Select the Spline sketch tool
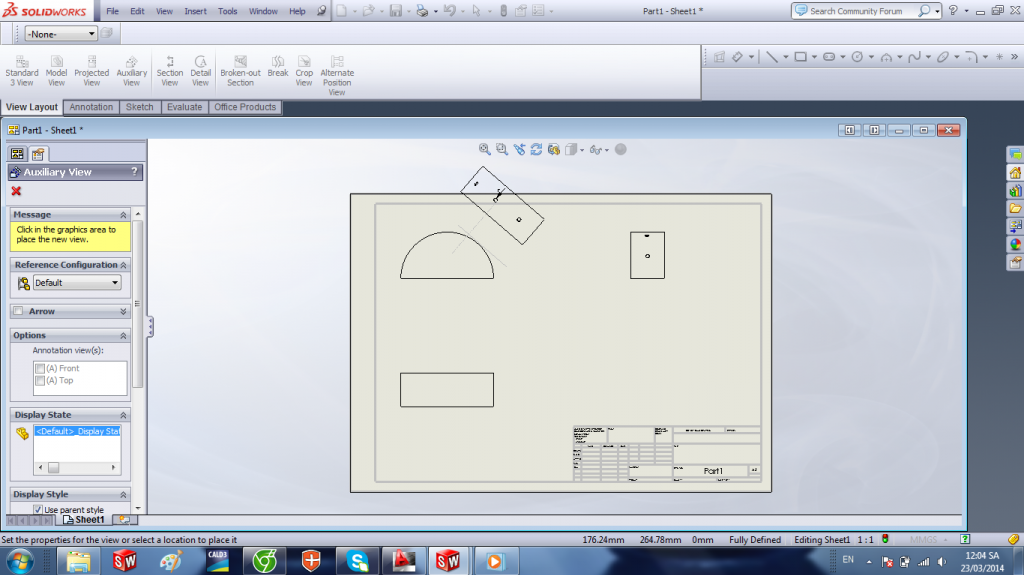Screen dimensions: 1024x575 914,57
